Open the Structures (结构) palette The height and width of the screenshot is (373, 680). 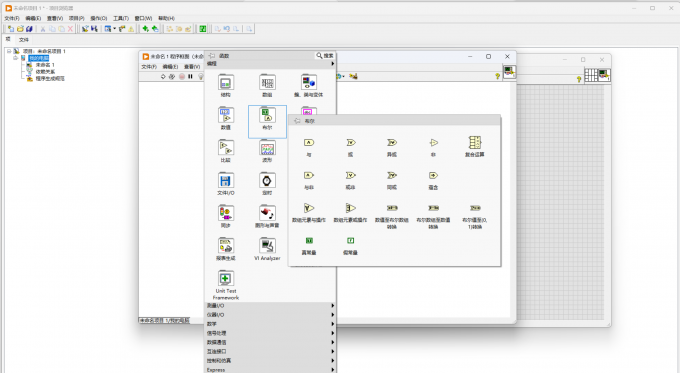226,85
